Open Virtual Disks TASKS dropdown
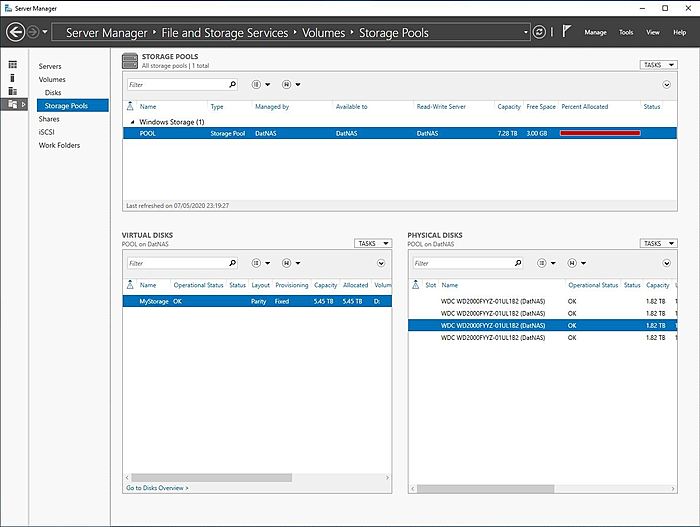This screenshot has height=527, width=700. pos(372,243)
